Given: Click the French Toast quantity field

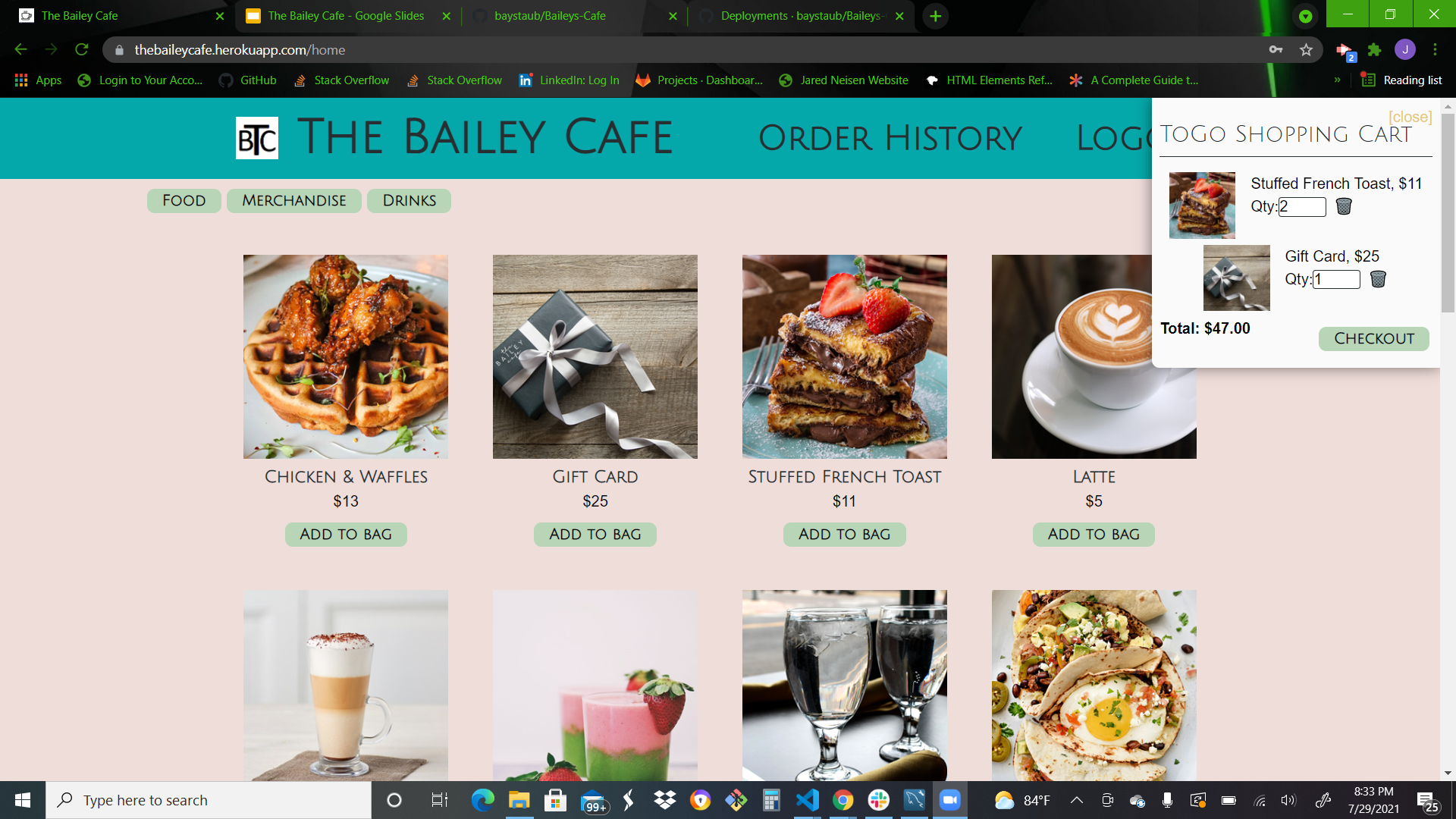Looking at the screenshot, I should pos(1302,206).
